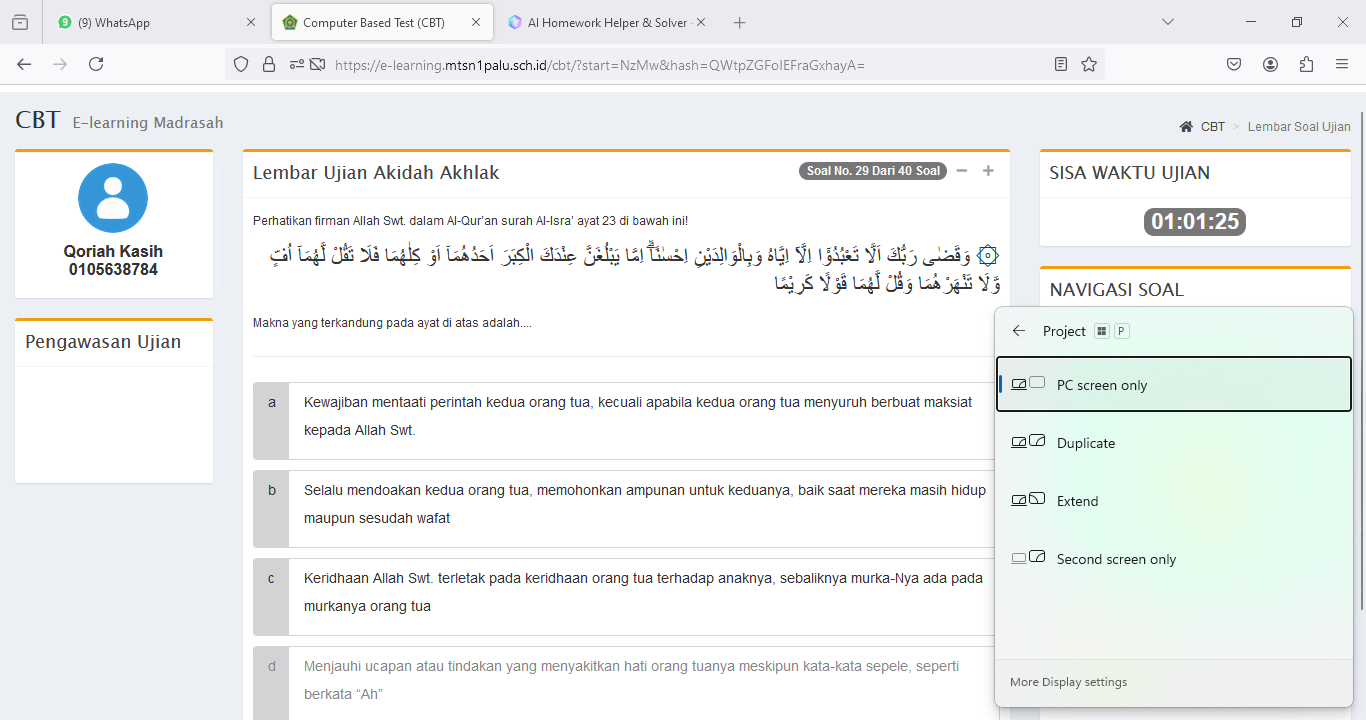Reload the current page
The height and width of the screenshot is (720, 1366).
tap(96, 64)
